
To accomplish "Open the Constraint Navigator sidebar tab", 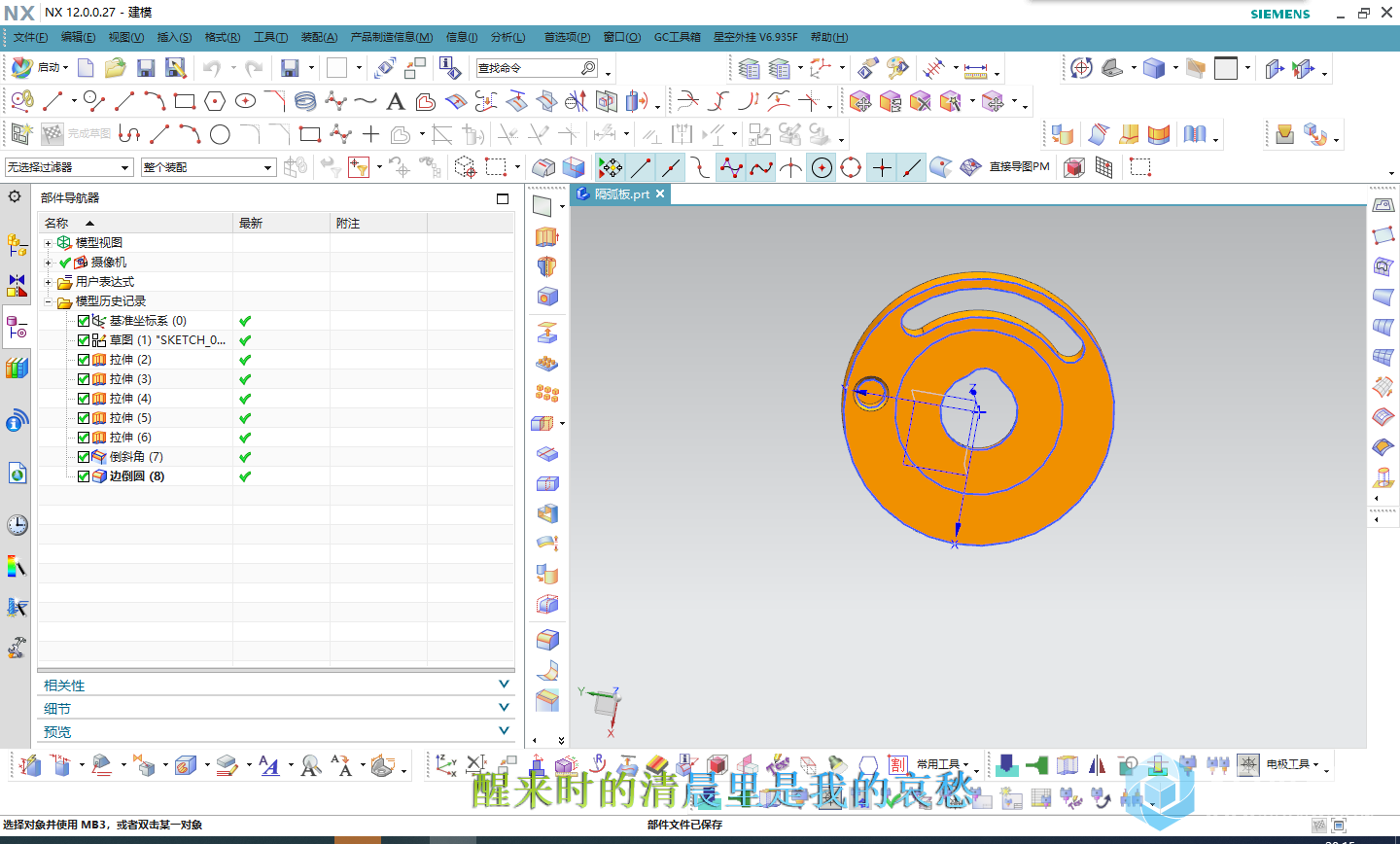I will tap(17, 285).
